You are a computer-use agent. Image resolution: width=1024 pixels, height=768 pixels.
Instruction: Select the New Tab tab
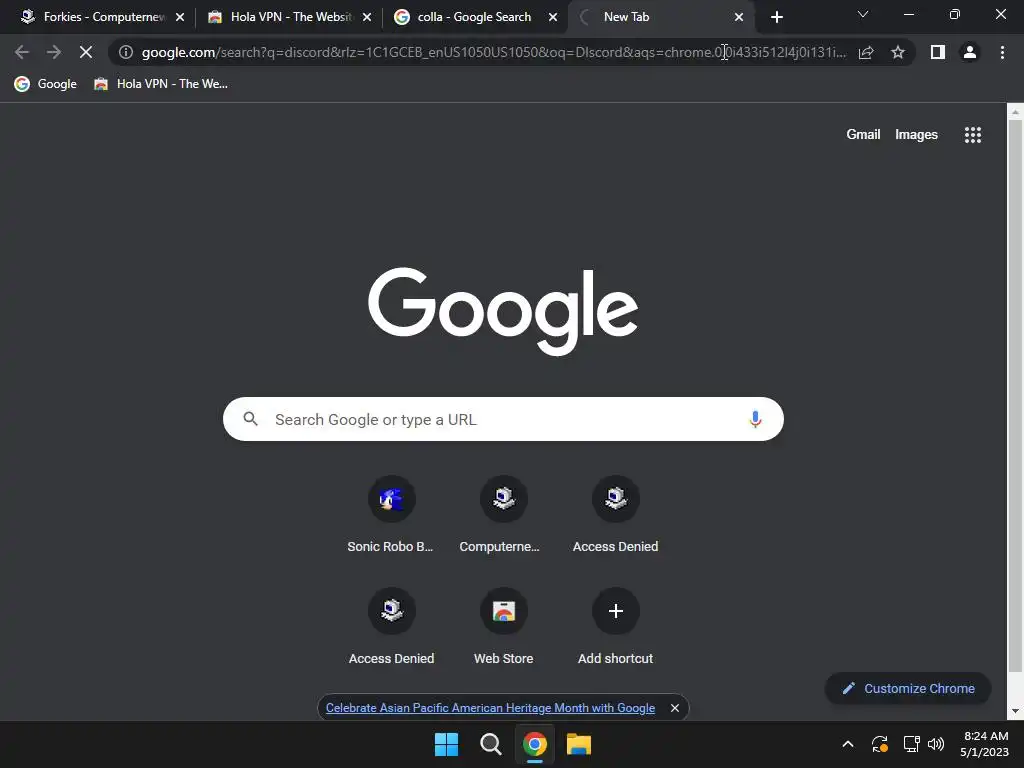point(660,17)
